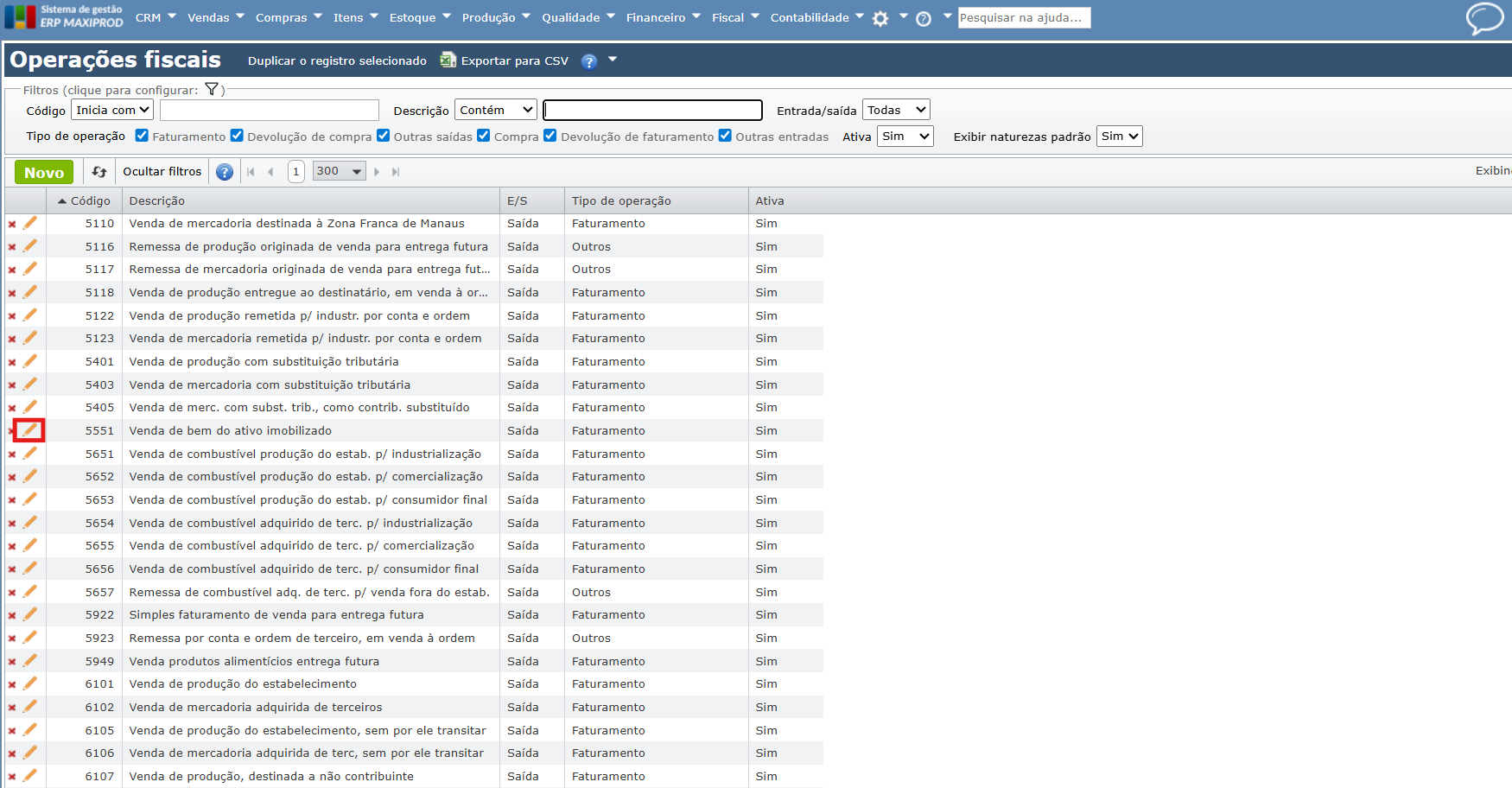Click the Pesquisar na ajuda search box

pos(1024,17)
